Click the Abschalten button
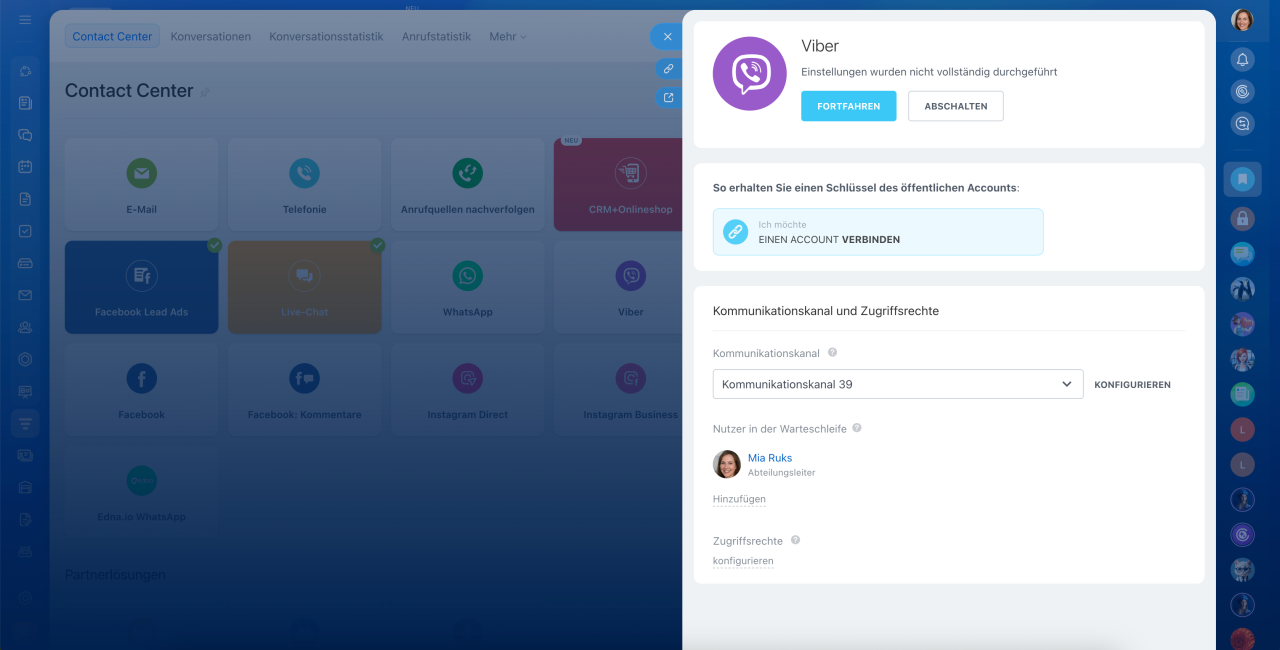1280x650 pixels. point(956,106)
